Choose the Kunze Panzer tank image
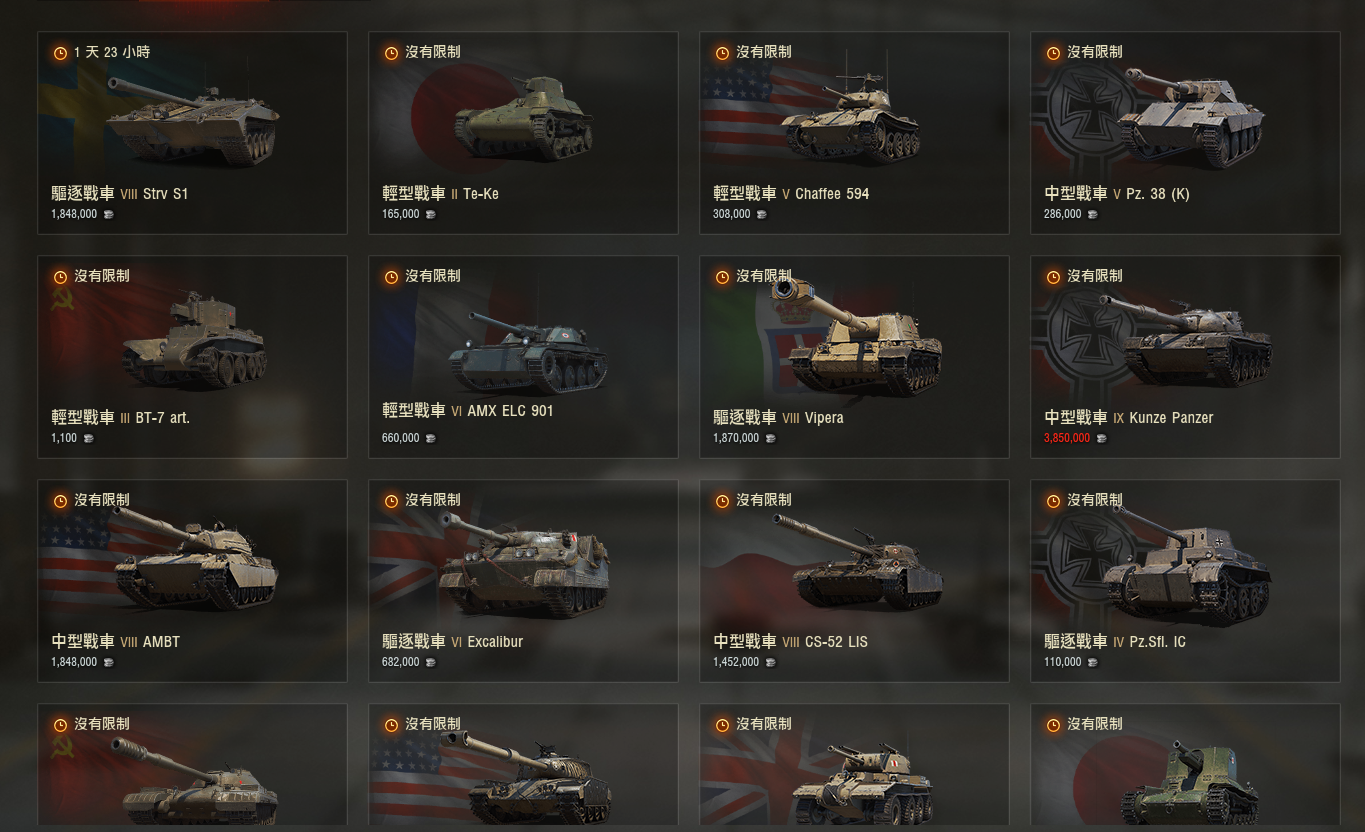 1185,340
